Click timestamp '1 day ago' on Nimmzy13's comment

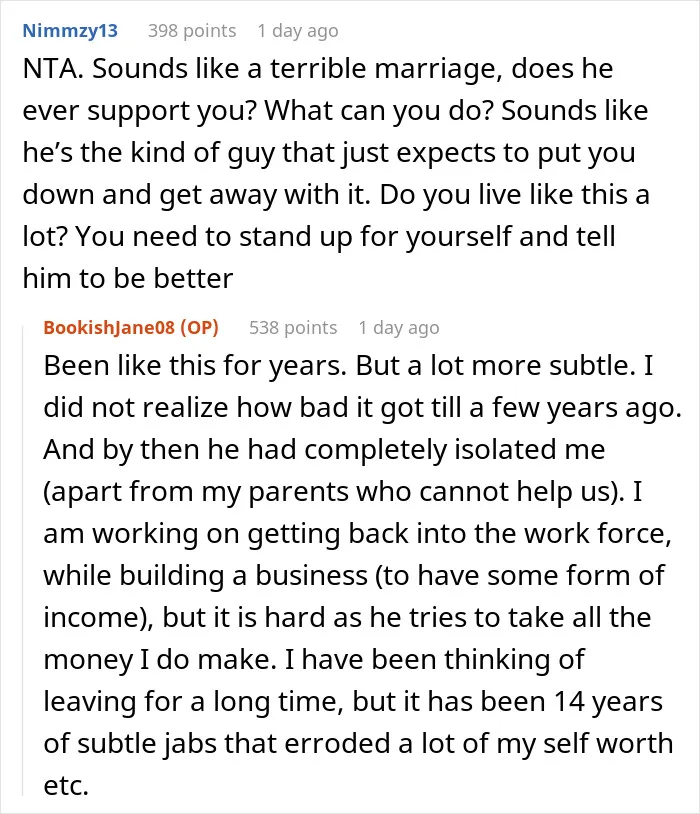[x=298, y=31]
